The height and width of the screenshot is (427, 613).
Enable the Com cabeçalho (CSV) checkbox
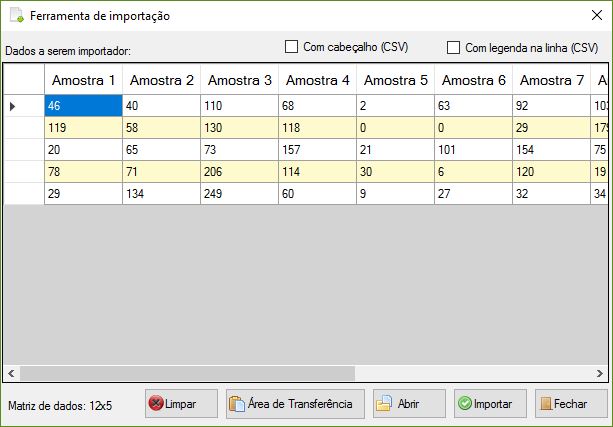click(292, 47)
